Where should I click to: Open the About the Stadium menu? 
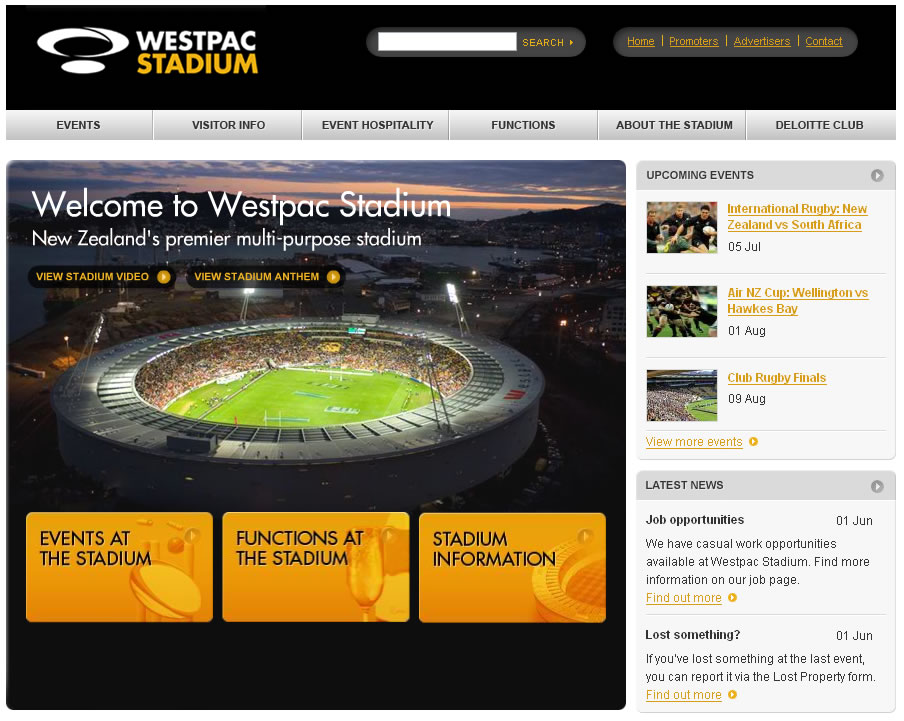pos(673,125)
